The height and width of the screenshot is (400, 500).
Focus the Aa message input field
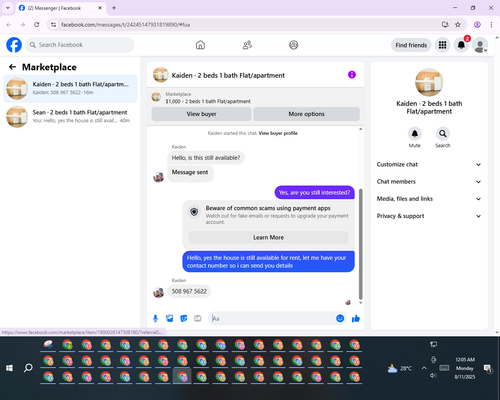coord(272,319)
